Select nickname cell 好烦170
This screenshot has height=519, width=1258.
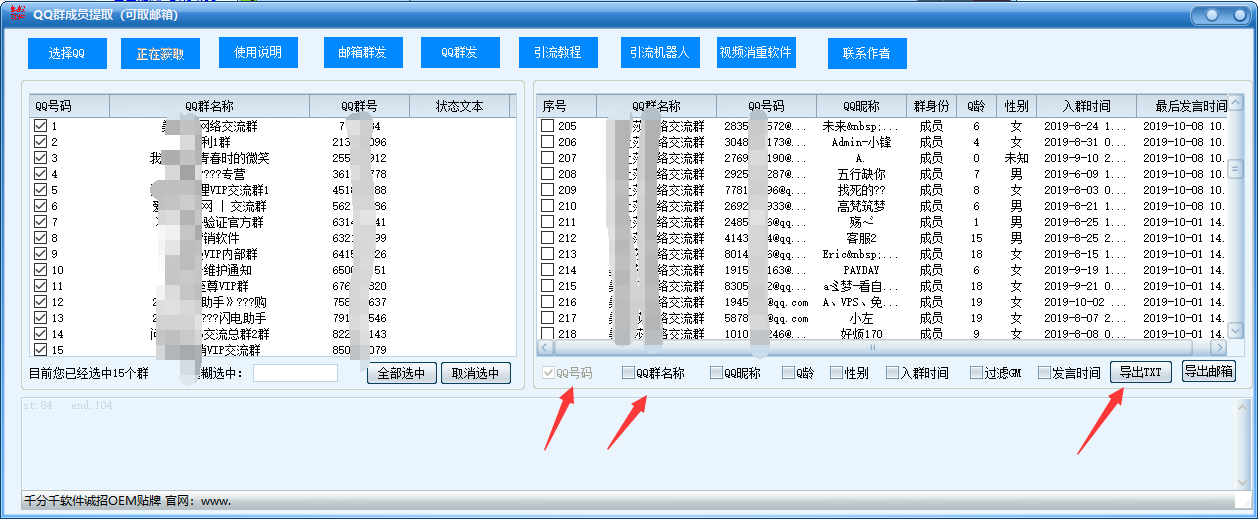[x=861, y=334]
